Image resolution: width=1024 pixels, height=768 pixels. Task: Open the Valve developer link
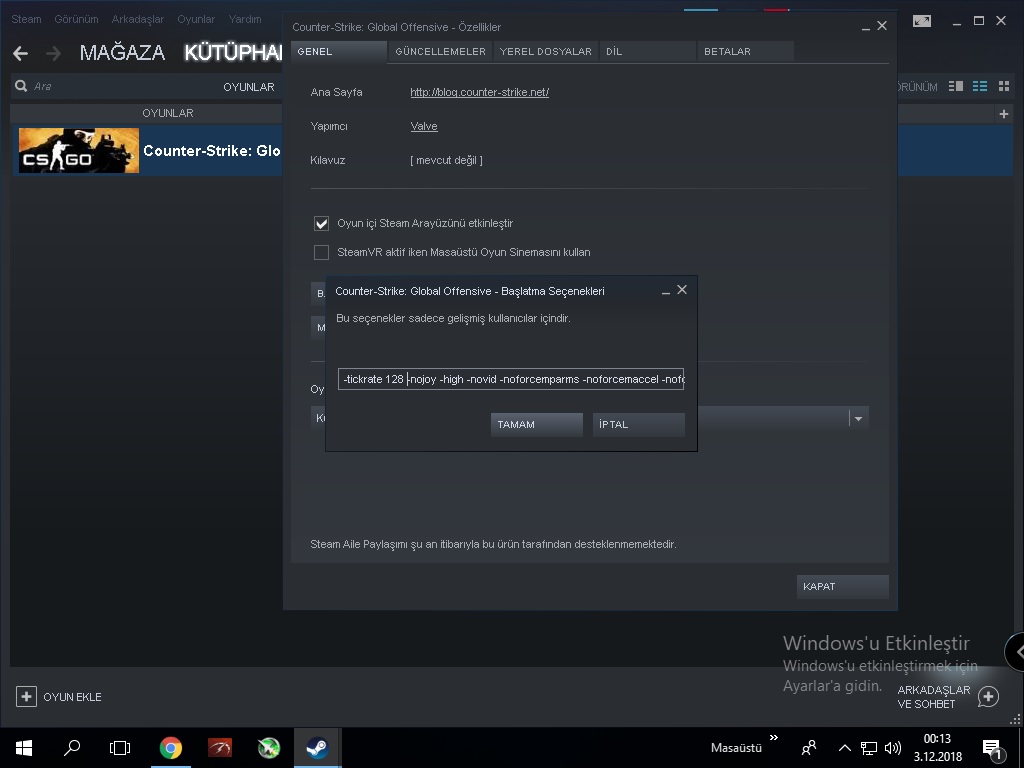(424, 126)
